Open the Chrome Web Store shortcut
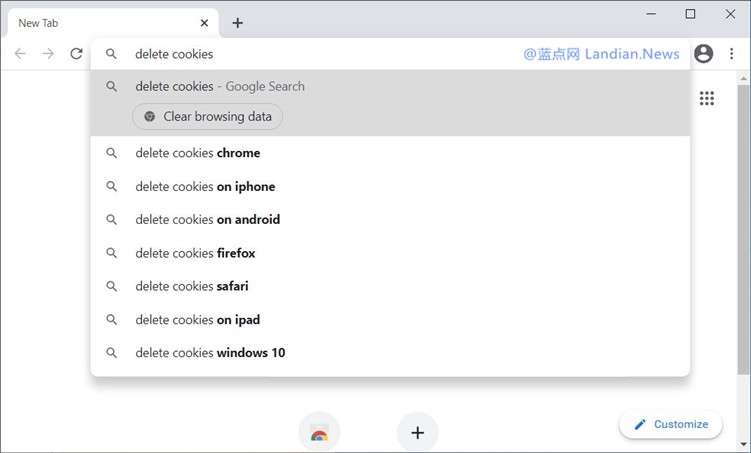 (x=319, y=433)
